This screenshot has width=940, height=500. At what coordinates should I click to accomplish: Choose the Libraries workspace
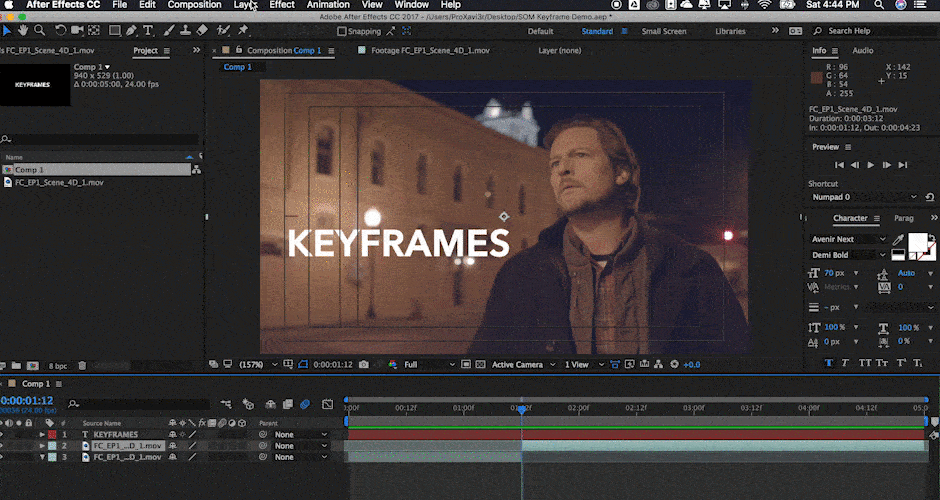[730, 31]
